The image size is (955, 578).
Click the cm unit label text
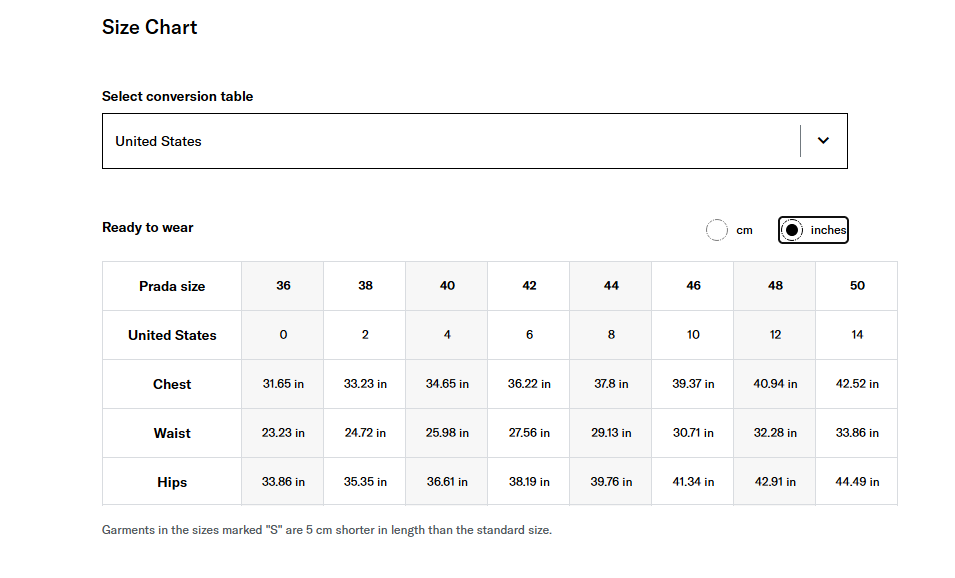click(744, 230)
